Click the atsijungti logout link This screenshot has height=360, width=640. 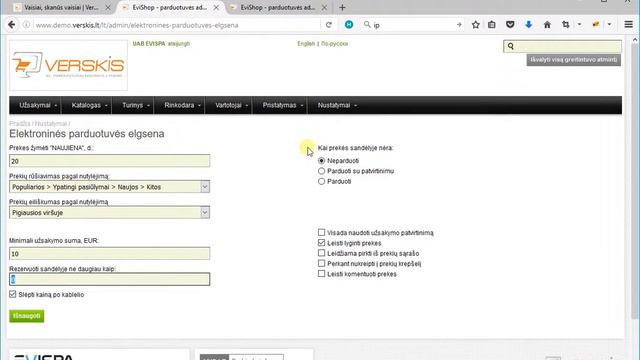pyautogui.click(x=179, y=44)
